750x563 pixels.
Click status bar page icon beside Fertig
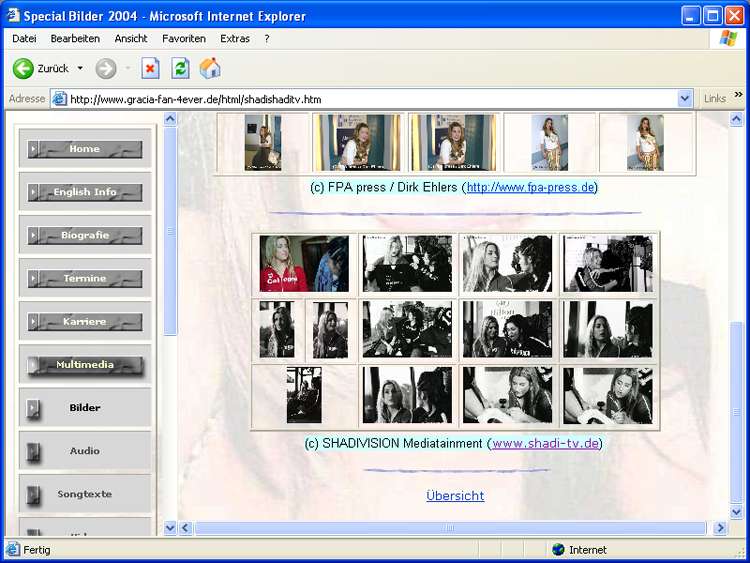(x=13, y=549)
